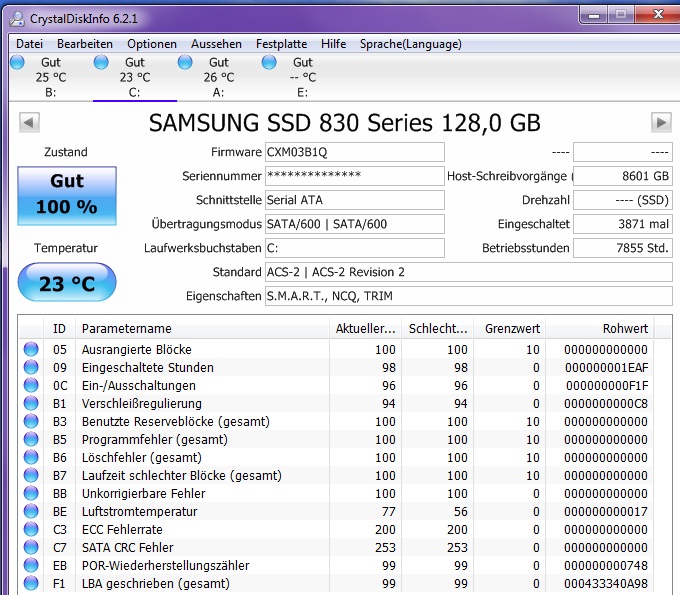Click the Übertragungsmodus field SATA/600

pyautogui.click(x=355, y=224)
